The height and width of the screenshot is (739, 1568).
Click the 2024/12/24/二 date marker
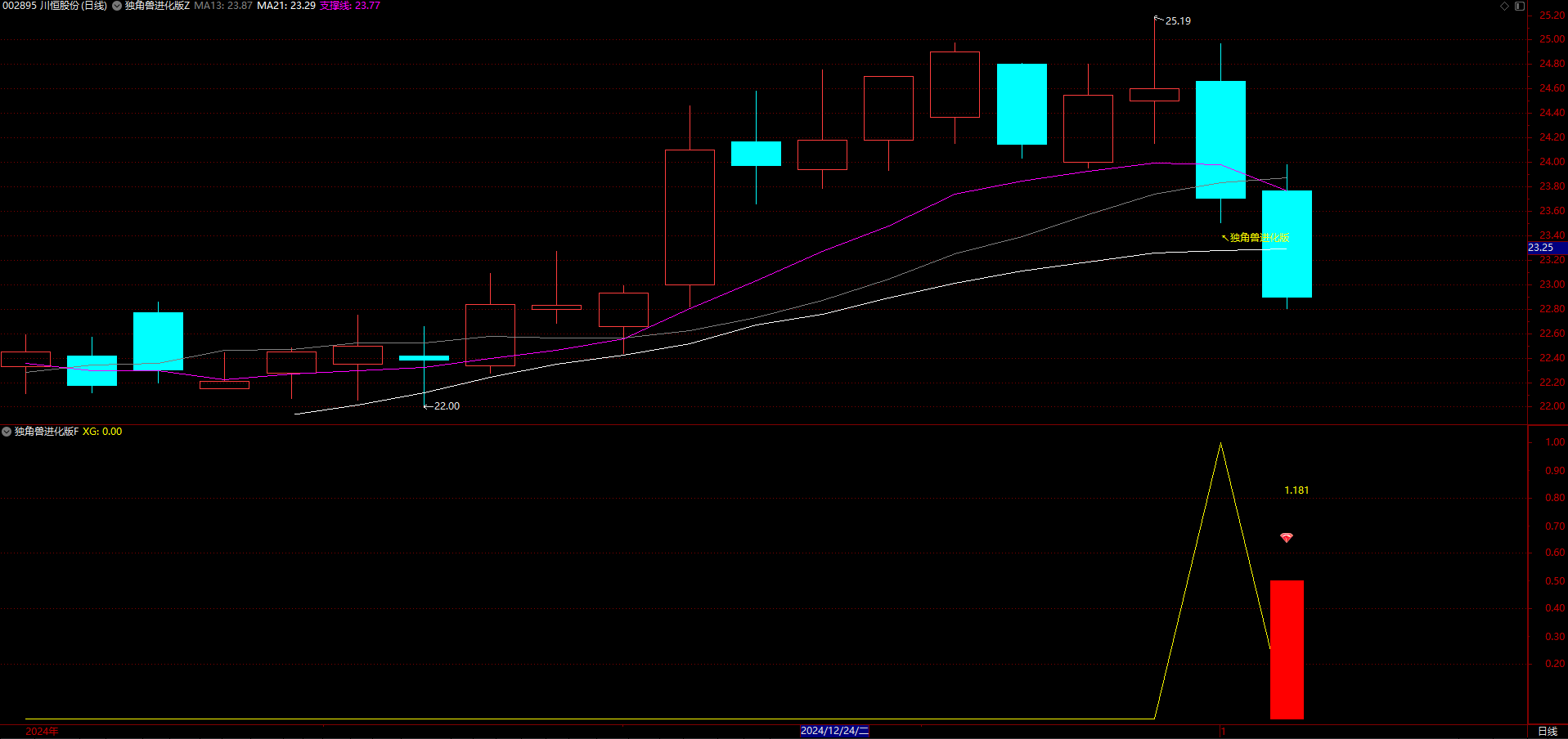coord(834,731)
